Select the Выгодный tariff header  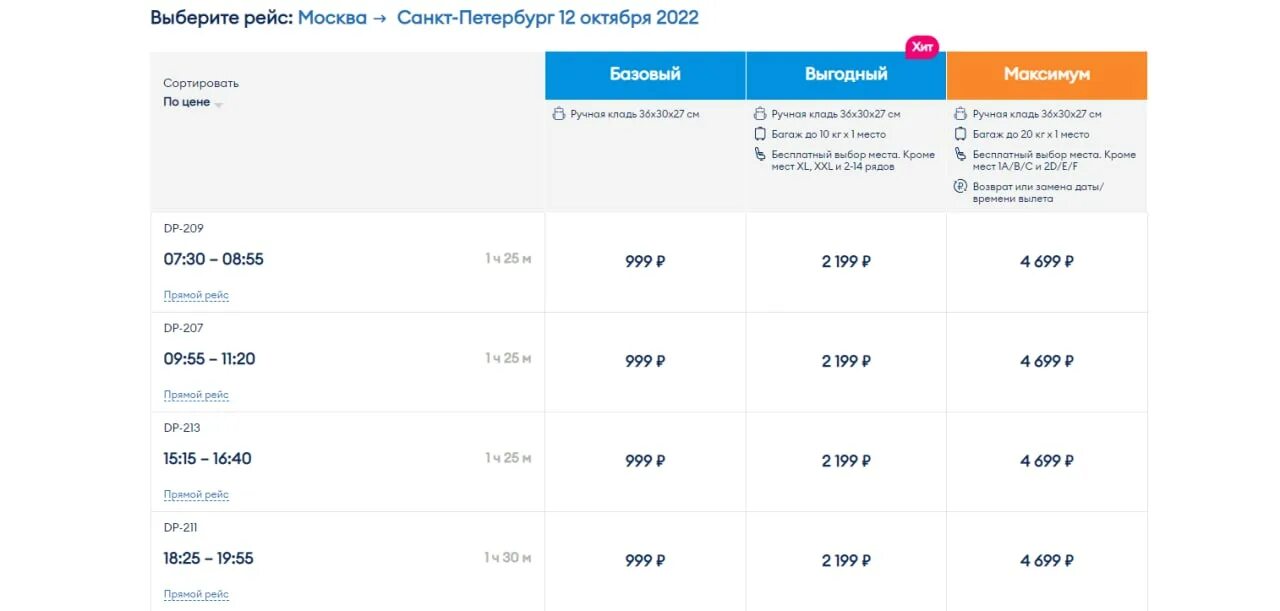pyautogui.click(x=846, y=75)
